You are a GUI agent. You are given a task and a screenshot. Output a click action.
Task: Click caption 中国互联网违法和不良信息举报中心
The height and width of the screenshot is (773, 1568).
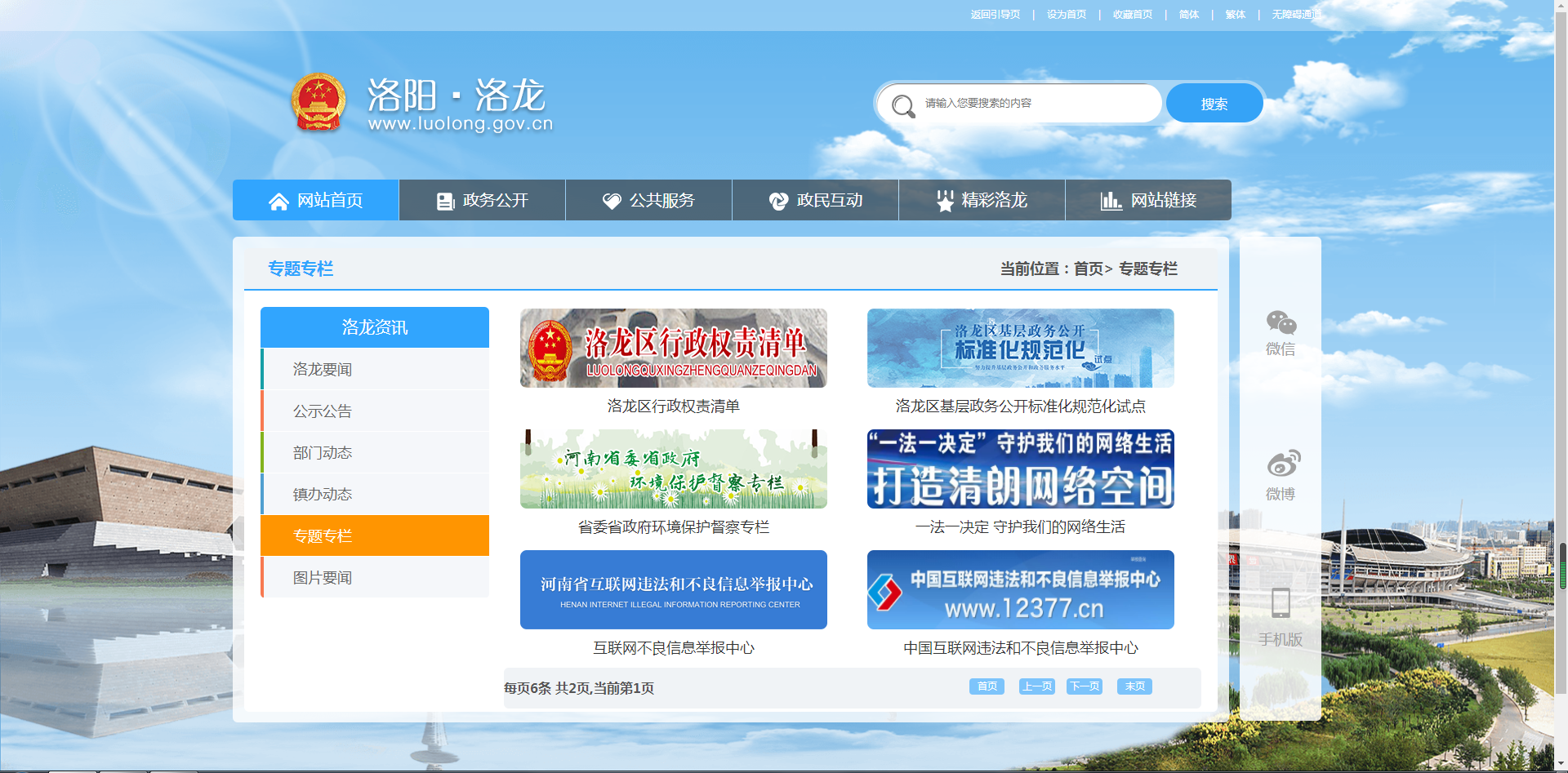[x=1021, y=647]
